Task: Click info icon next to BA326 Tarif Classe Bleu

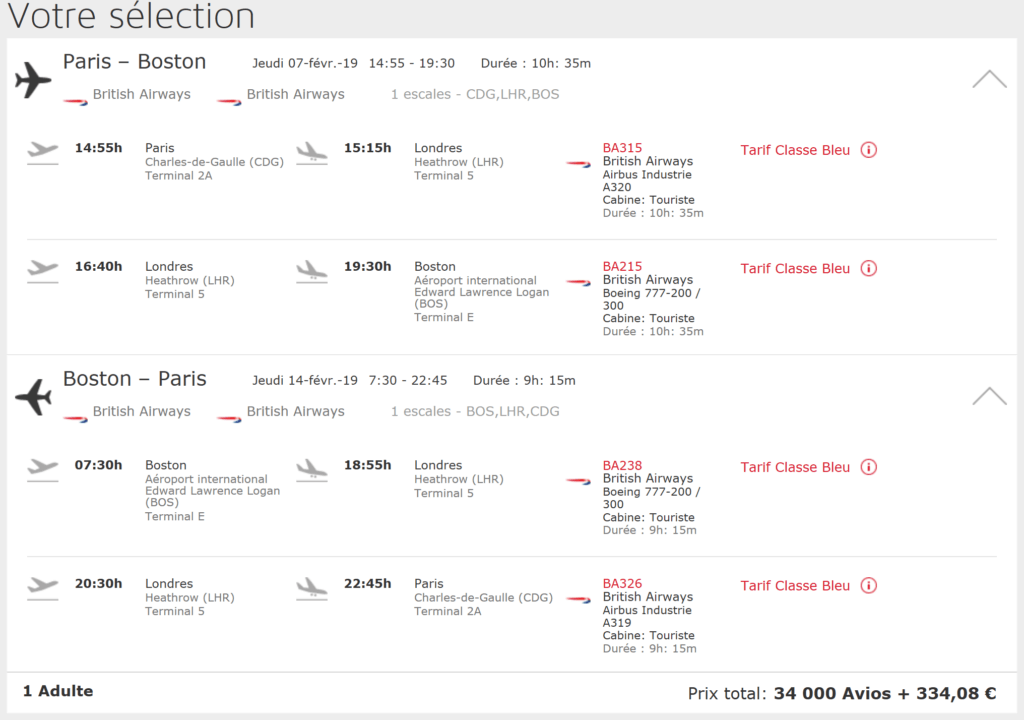Action: pos(868,585)
